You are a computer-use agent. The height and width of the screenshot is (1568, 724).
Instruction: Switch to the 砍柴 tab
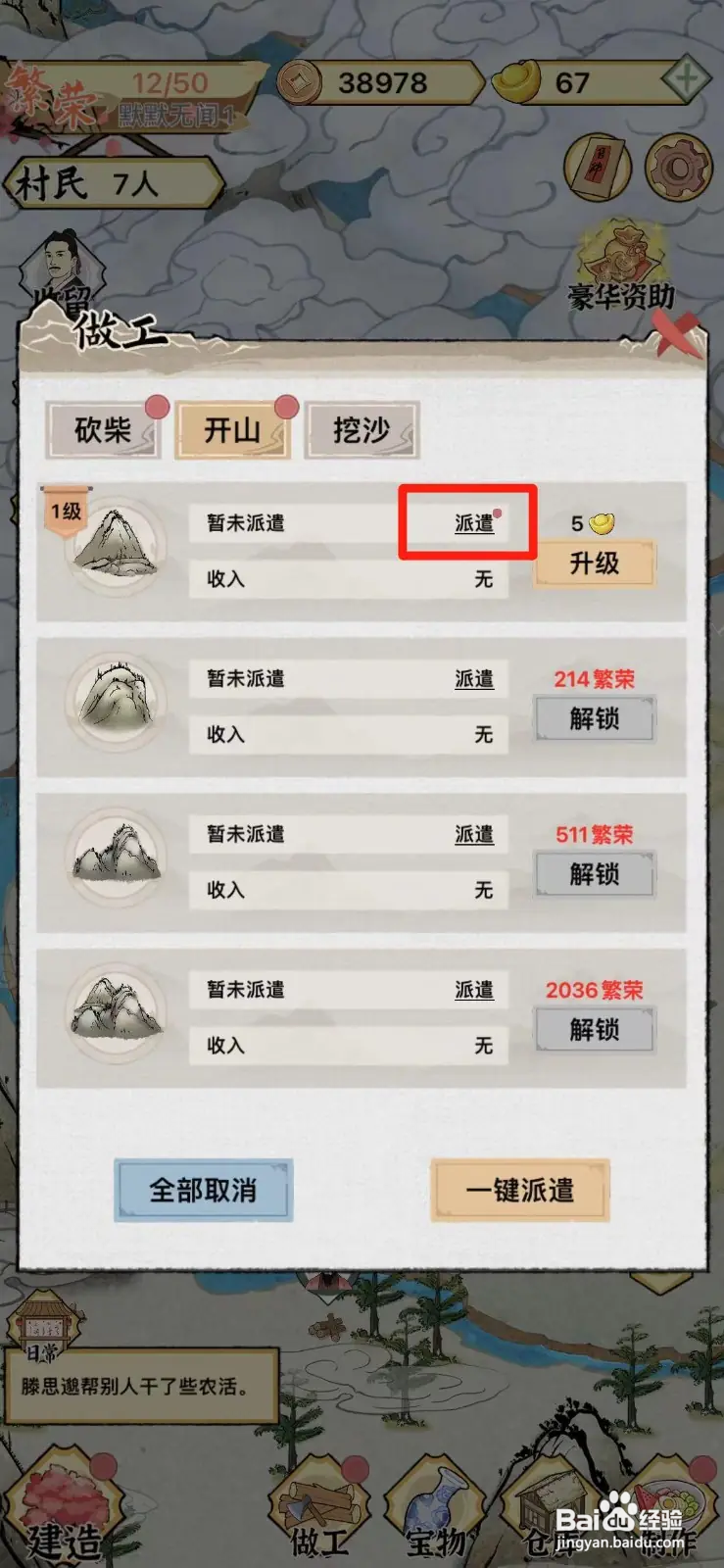(x=103, y=430)
